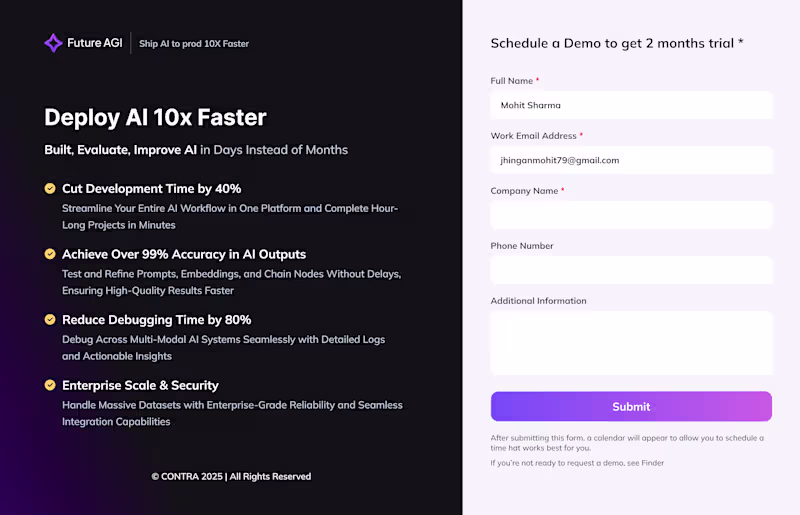Image resolution: width=800 pixels, height=515 pixels.
Task: Click checkmark beside Cut Development Time
Action: coord(50,188)
